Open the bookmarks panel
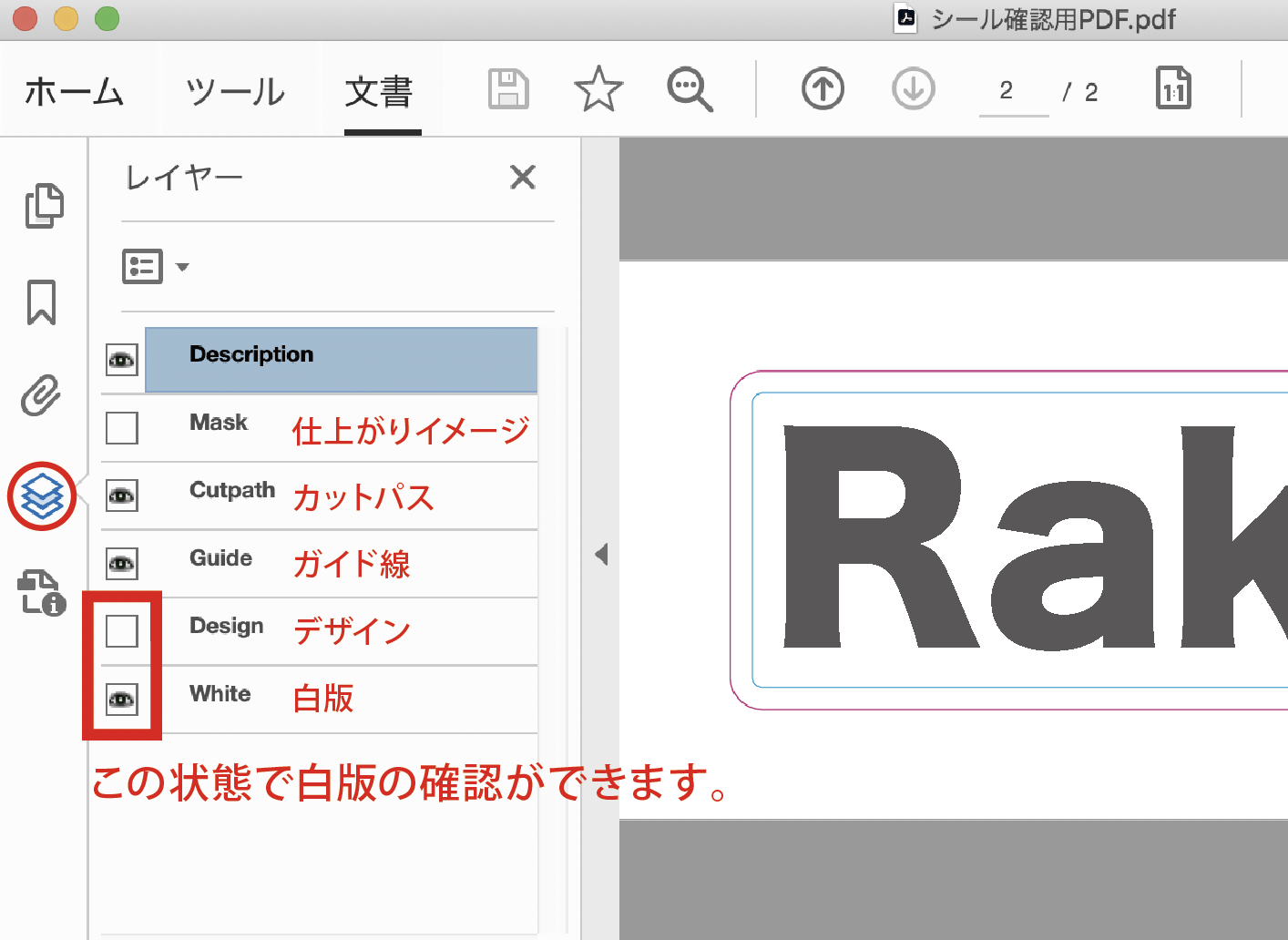Viewport: 1288px width, 940px height. click(41, 303)
